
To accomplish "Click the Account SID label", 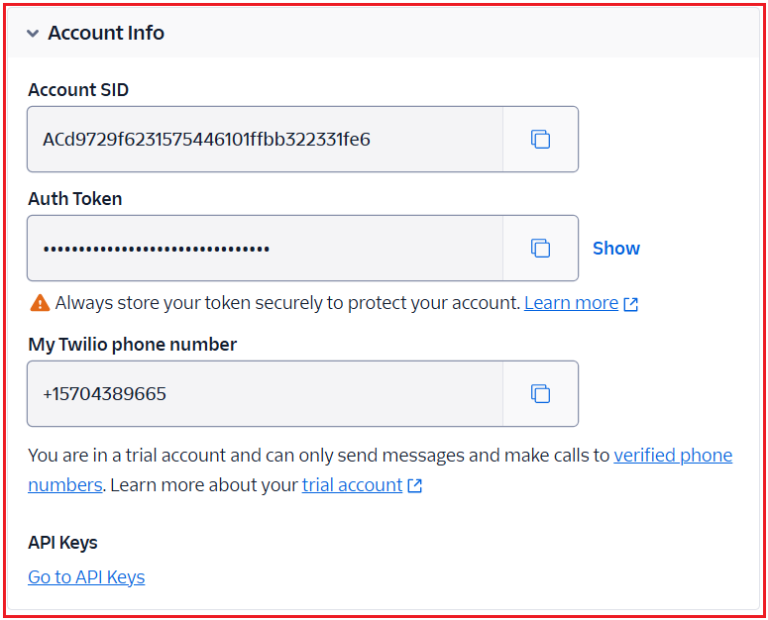I will click(x=78, y=90).
